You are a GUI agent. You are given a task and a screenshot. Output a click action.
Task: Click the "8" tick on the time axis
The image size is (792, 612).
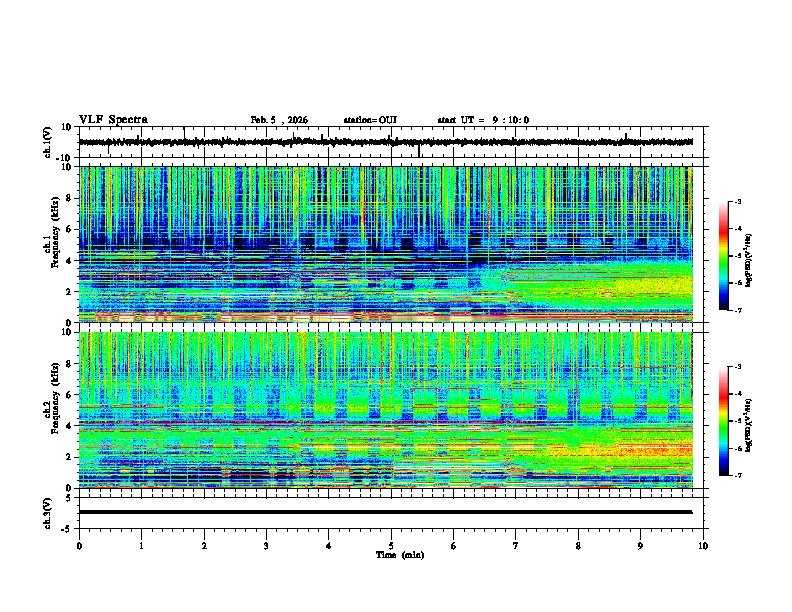click(x=578, y=546)
